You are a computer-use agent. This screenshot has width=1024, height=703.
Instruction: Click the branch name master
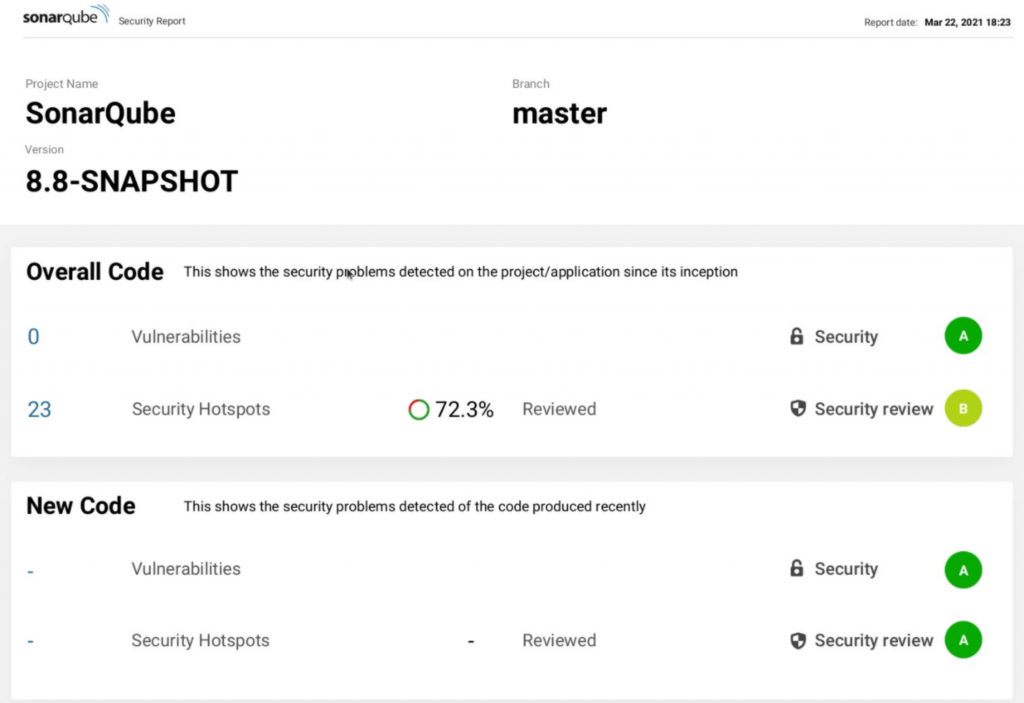tap(559, 114)
